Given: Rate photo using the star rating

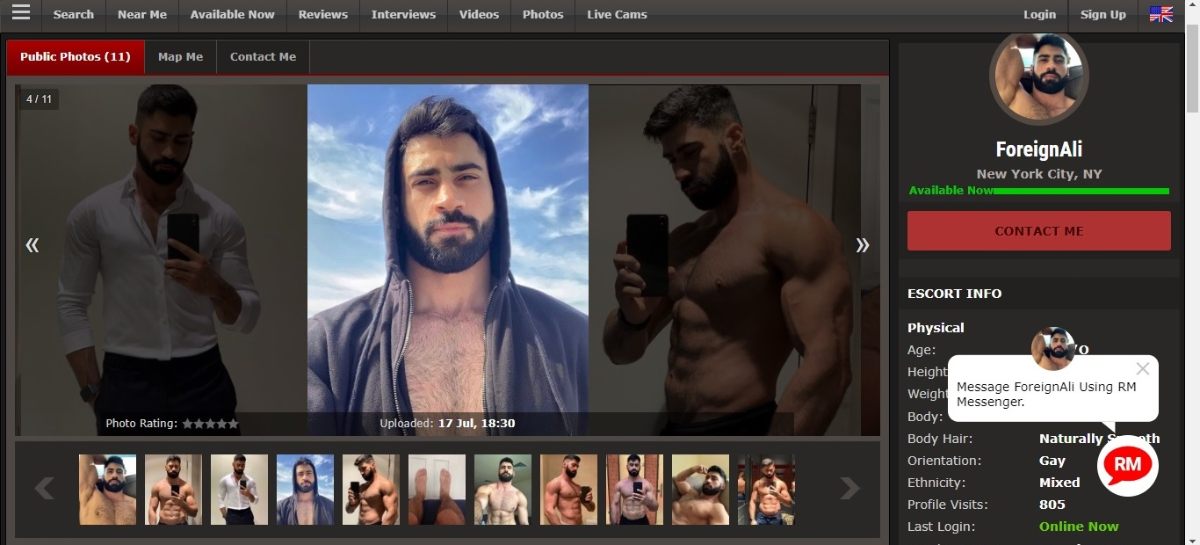Looking at the screenshot, I should [210, 424].
